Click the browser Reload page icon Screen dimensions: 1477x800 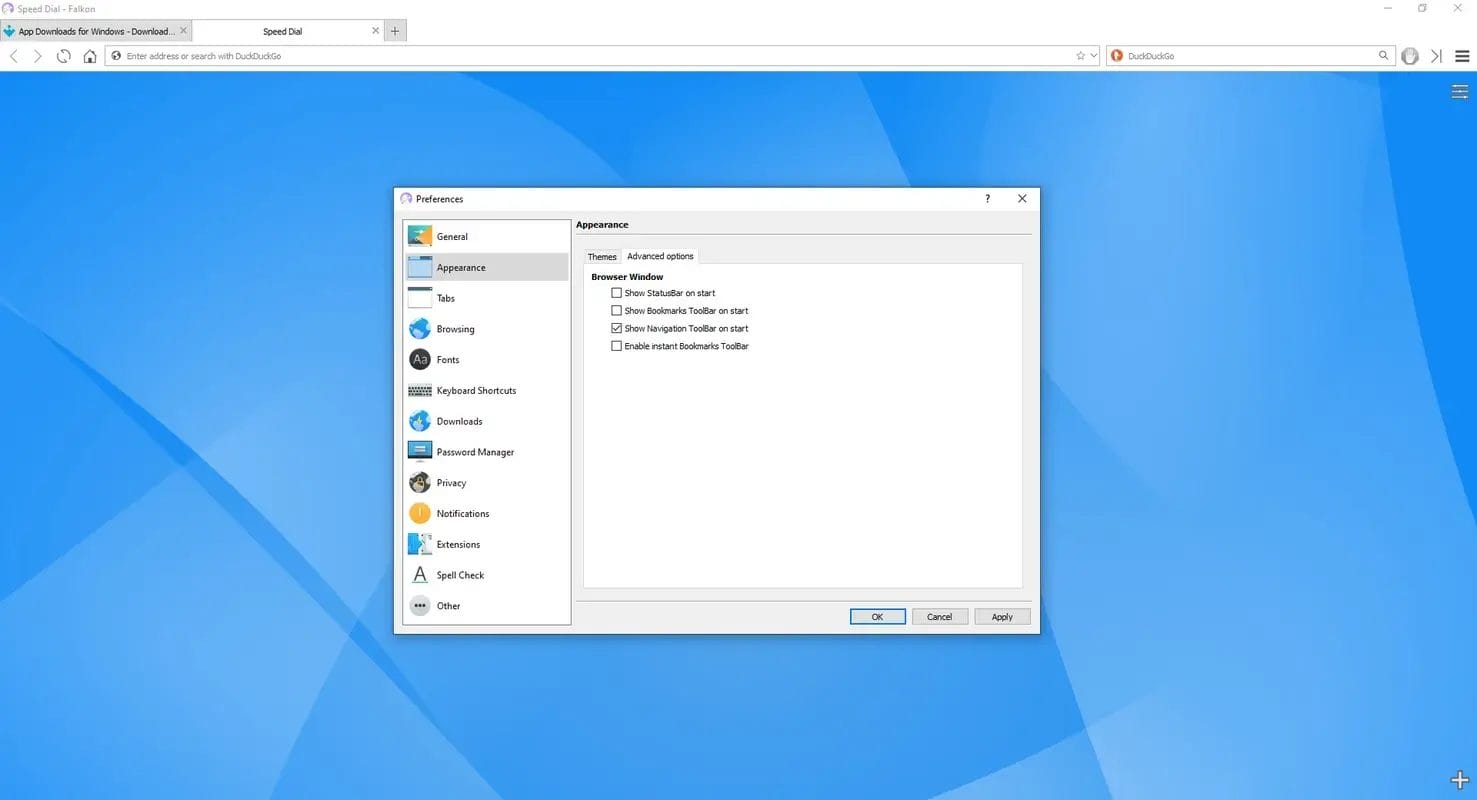pyautogui.click(x=64, y=56)
